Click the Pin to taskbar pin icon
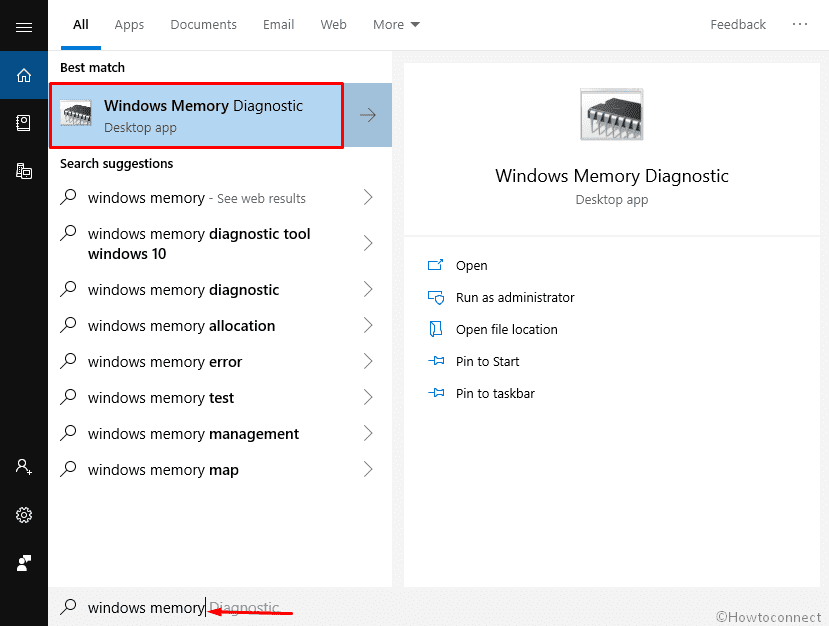Viewport: 829px width, 626px height. (436, 393)
